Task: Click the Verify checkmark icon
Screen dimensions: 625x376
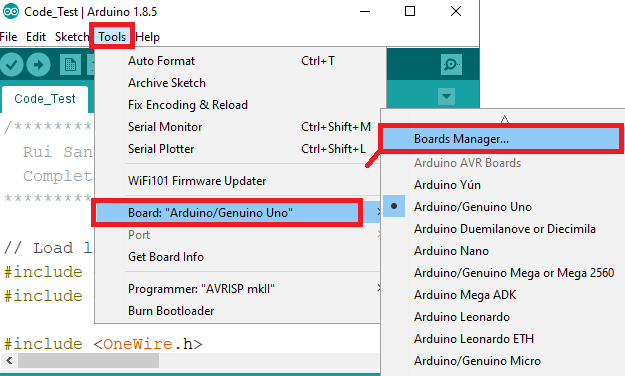Action: pyautogui.click(x=11, y=65)
